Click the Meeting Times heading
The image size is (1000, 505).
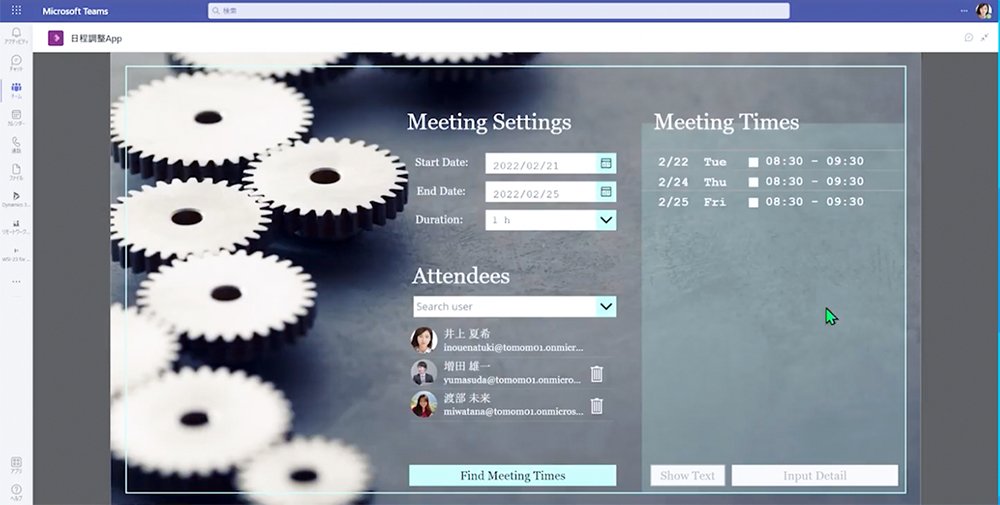(726, 122)
